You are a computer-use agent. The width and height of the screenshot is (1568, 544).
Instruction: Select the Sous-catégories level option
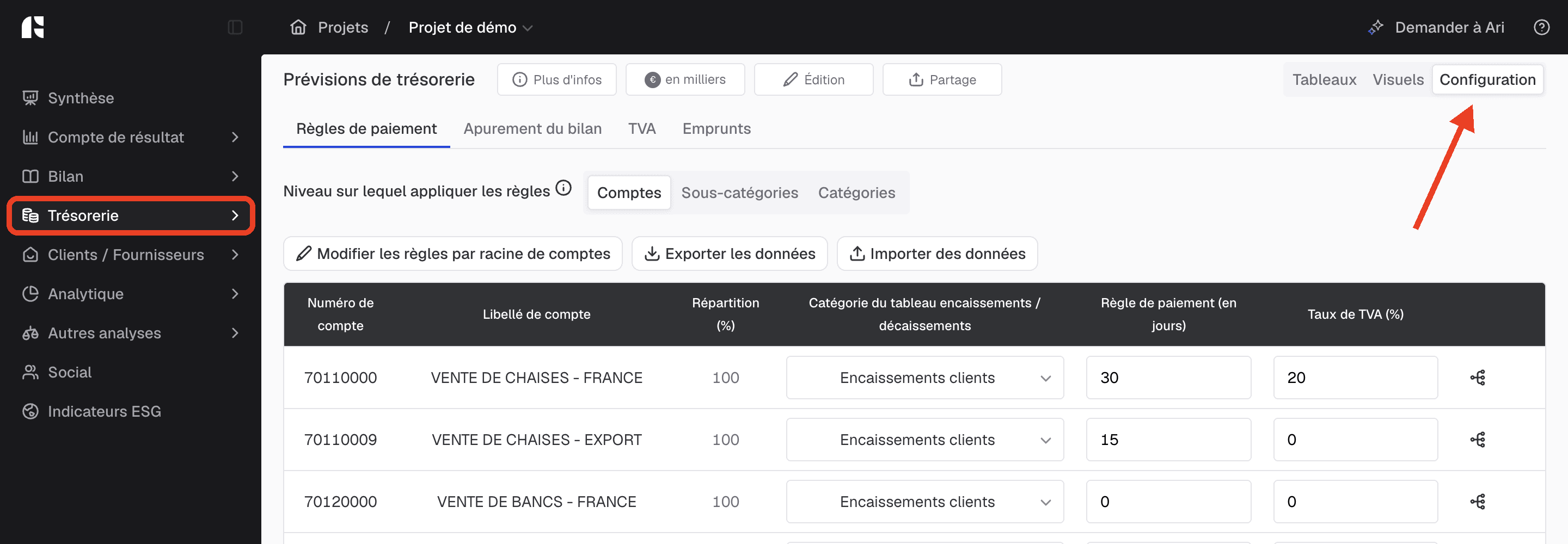(x=739, y=193)
